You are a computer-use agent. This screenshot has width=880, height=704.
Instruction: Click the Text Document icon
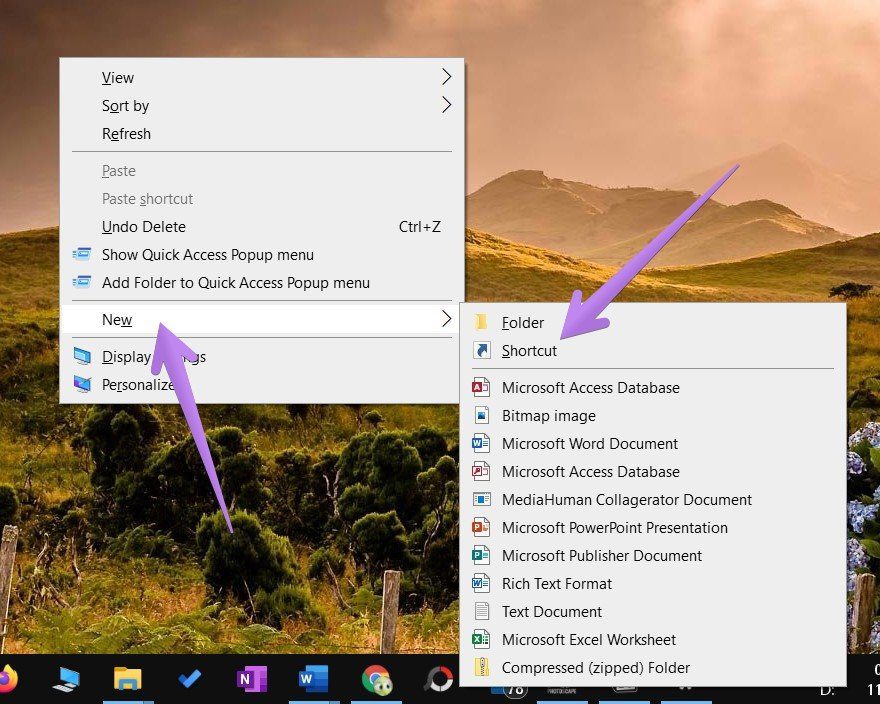coord(482,611)
